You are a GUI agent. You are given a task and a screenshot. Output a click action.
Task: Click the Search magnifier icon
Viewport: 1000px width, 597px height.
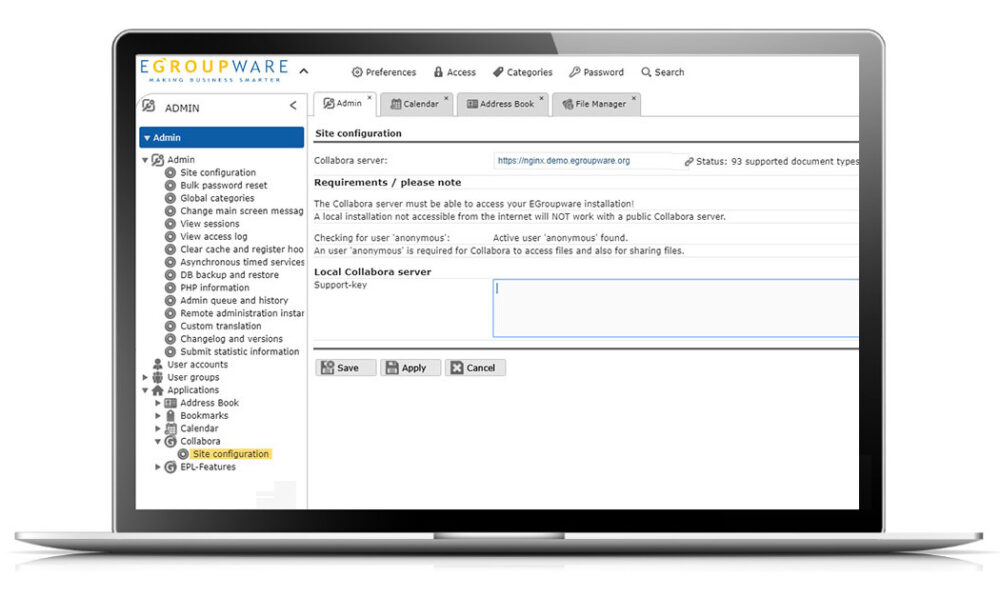coord(646,72)
